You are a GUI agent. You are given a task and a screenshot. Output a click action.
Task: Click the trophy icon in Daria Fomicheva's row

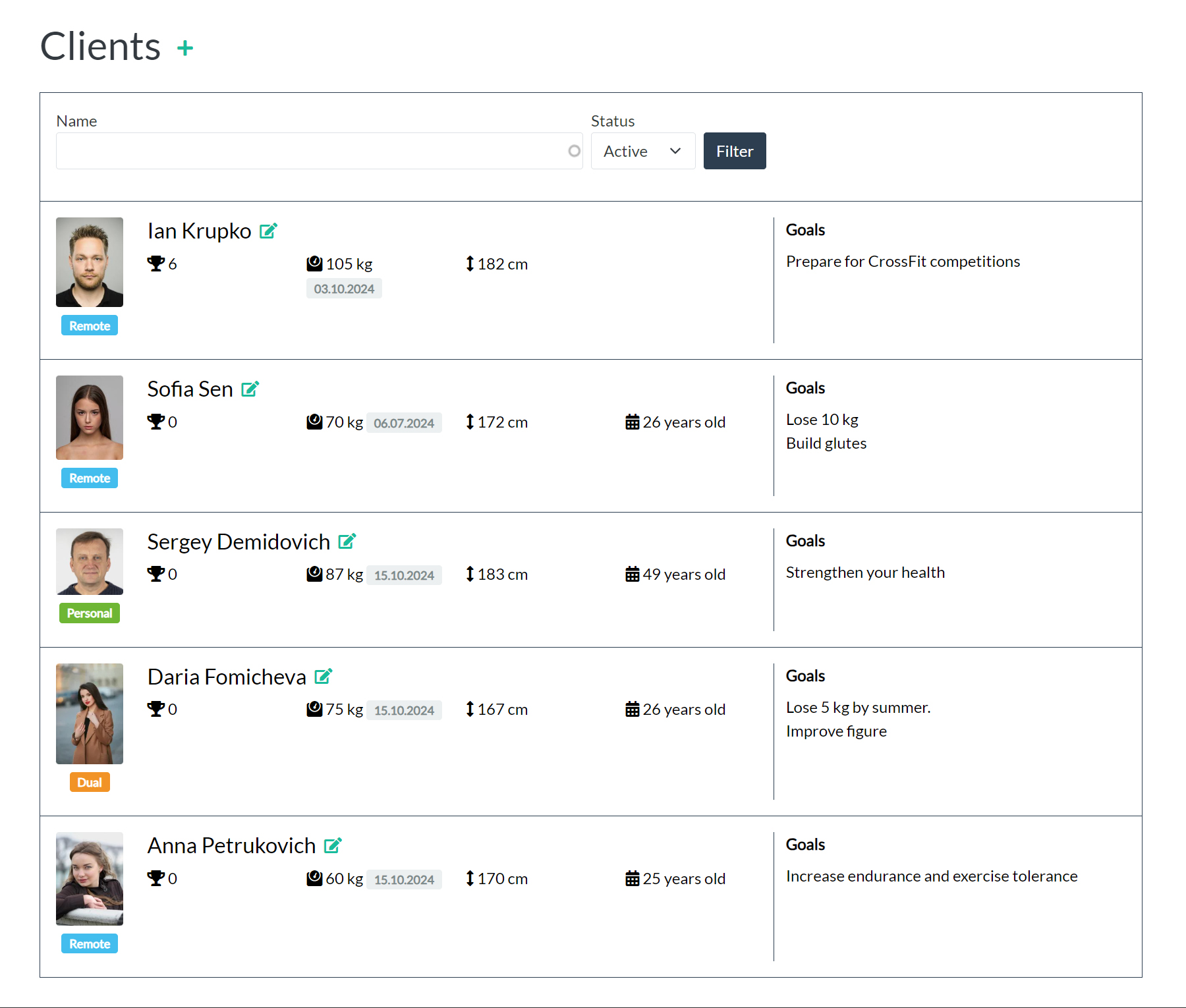[x=156, y=709]
